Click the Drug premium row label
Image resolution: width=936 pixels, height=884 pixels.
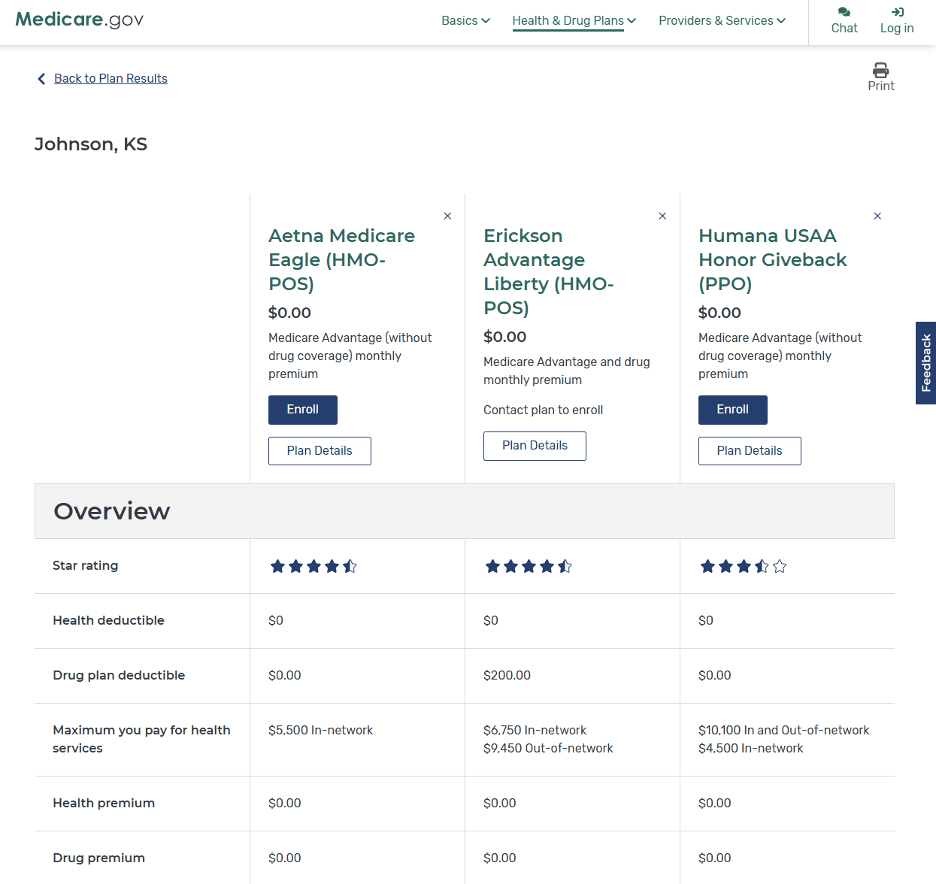tap(98, 858)
